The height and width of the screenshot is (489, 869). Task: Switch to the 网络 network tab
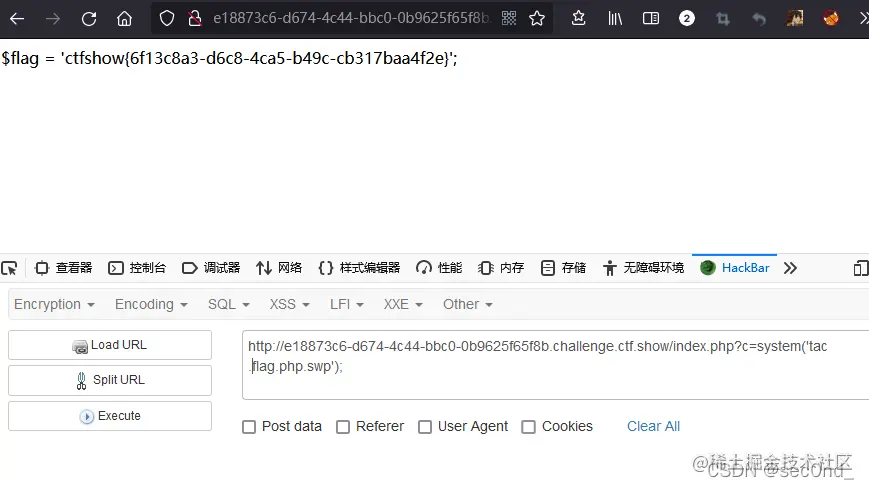coord(279,268)
